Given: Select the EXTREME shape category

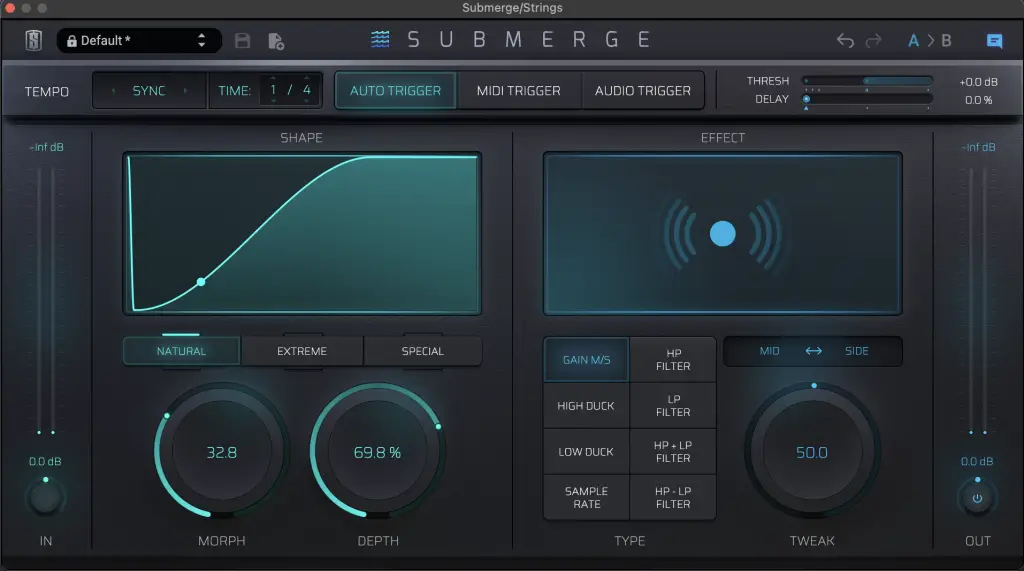Looking at the screenshot, I should (302, 351).
